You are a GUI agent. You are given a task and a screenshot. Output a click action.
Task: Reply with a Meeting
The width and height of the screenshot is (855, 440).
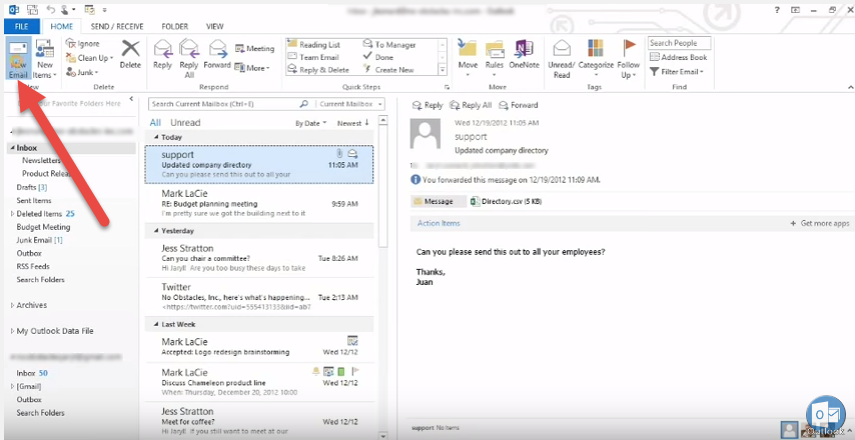(255, 49)
